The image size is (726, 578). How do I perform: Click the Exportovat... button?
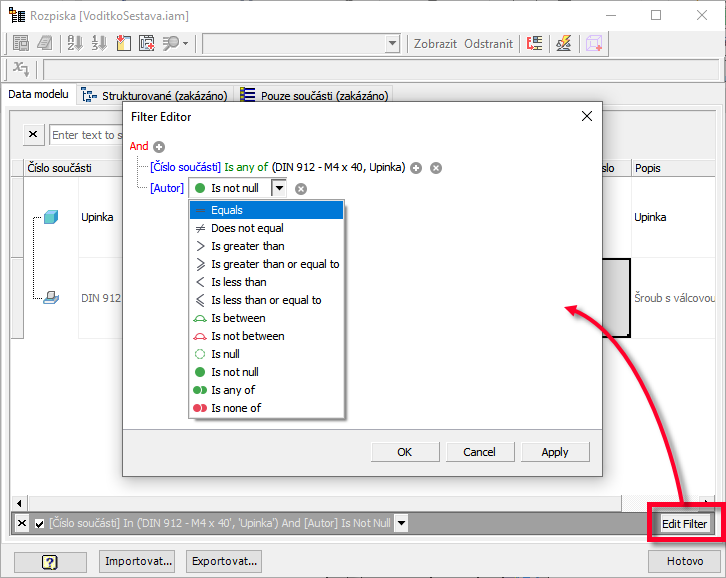[225, 561]
